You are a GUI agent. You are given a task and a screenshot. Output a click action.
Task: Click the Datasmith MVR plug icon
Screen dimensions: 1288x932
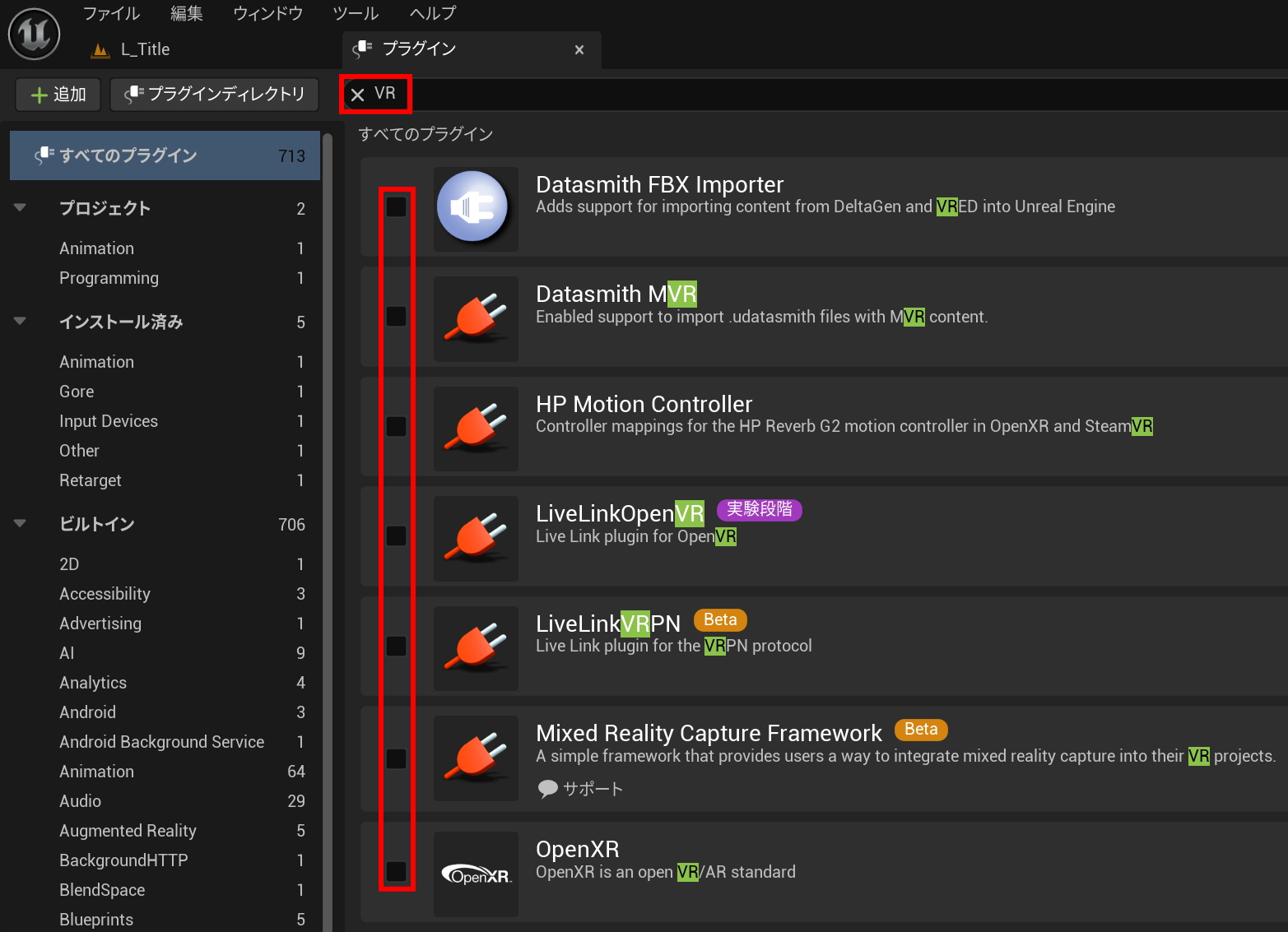pos(476,318)
